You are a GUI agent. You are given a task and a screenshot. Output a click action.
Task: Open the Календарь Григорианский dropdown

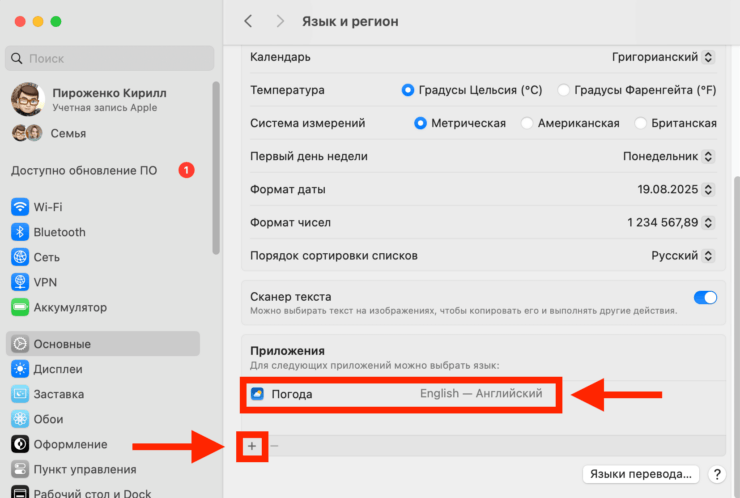coord(664,57)
